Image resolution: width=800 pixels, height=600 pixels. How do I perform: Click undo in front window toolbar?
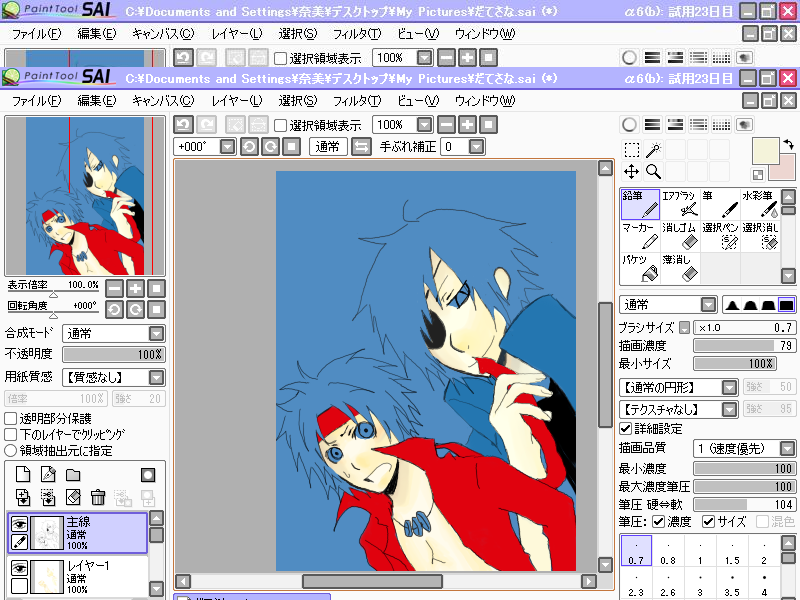(x=184, y=124)
